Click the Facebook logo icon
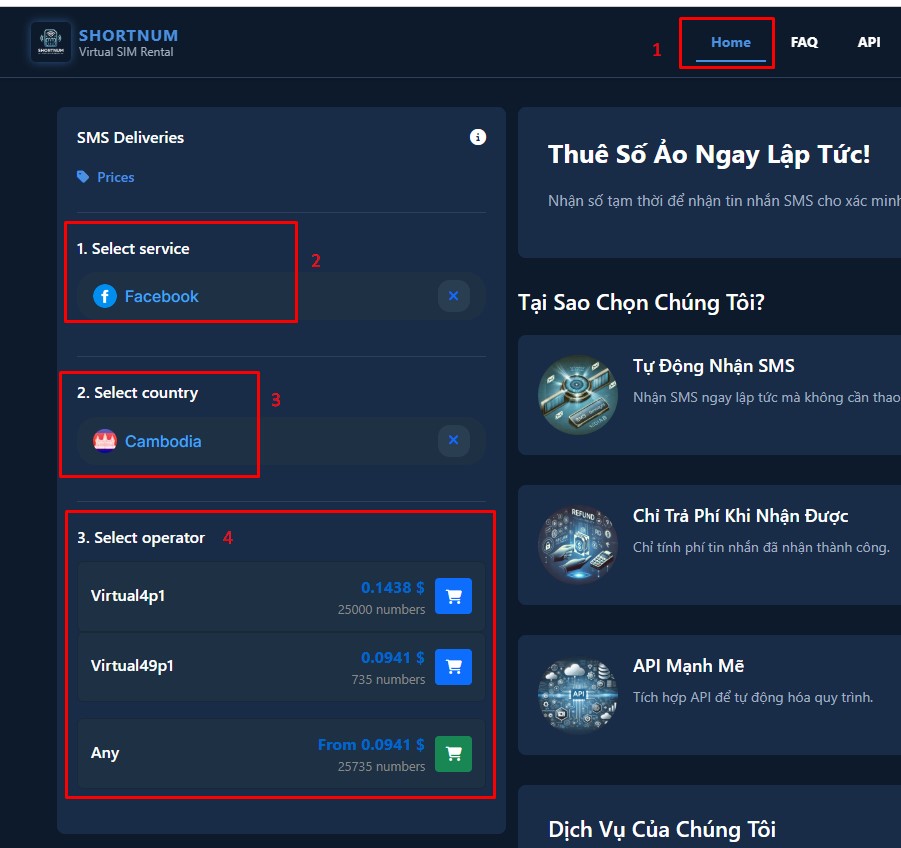This screenshot has height=848, width=901. (x=105, y=296)
